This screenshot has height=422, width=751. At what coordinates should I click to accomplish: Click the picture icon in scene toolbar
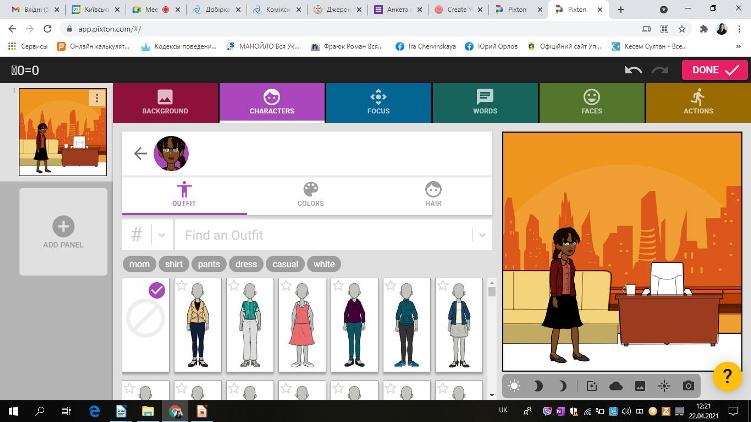(x=640, y=386)
